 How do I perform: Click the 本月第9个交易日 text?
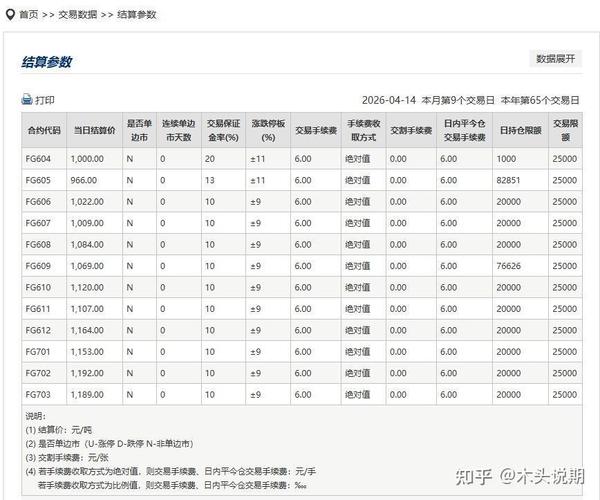pyautogui.click(x=458, y=100)
